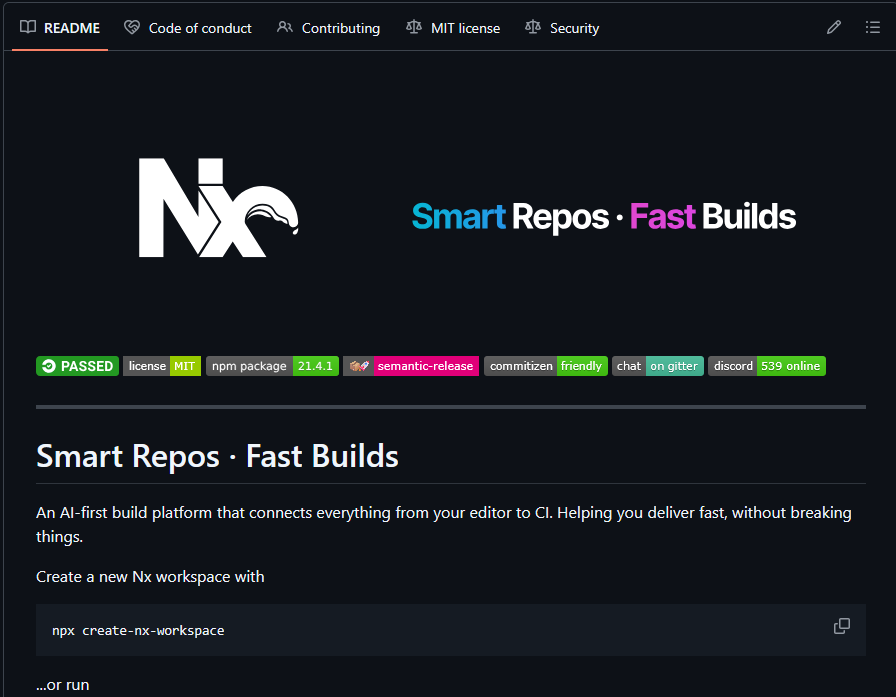This screenshot has width=896, height=697.
Task: View the MIT license tab
Action: tap(453, 28)
